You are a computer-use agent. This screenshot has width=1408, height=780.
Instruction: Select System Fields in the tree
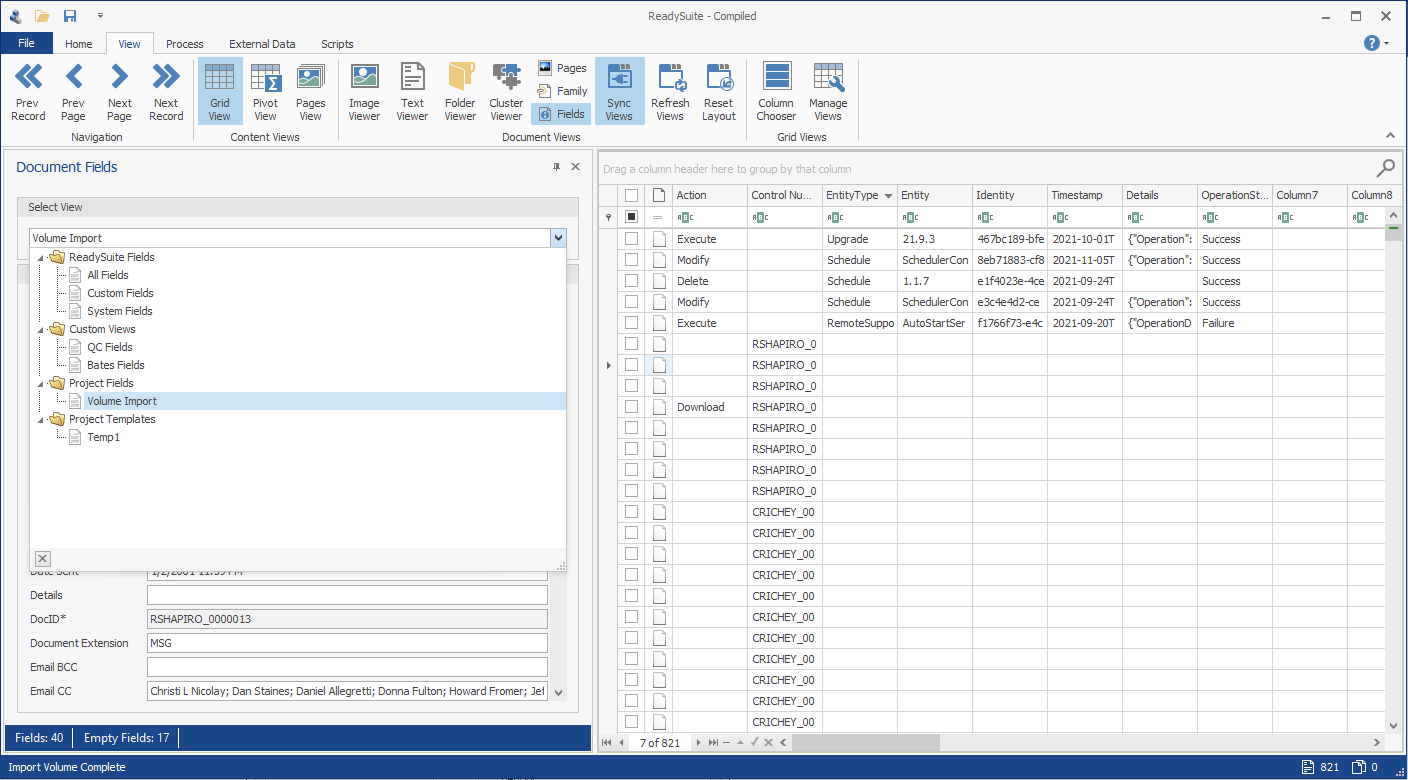(x=120, y=311)
